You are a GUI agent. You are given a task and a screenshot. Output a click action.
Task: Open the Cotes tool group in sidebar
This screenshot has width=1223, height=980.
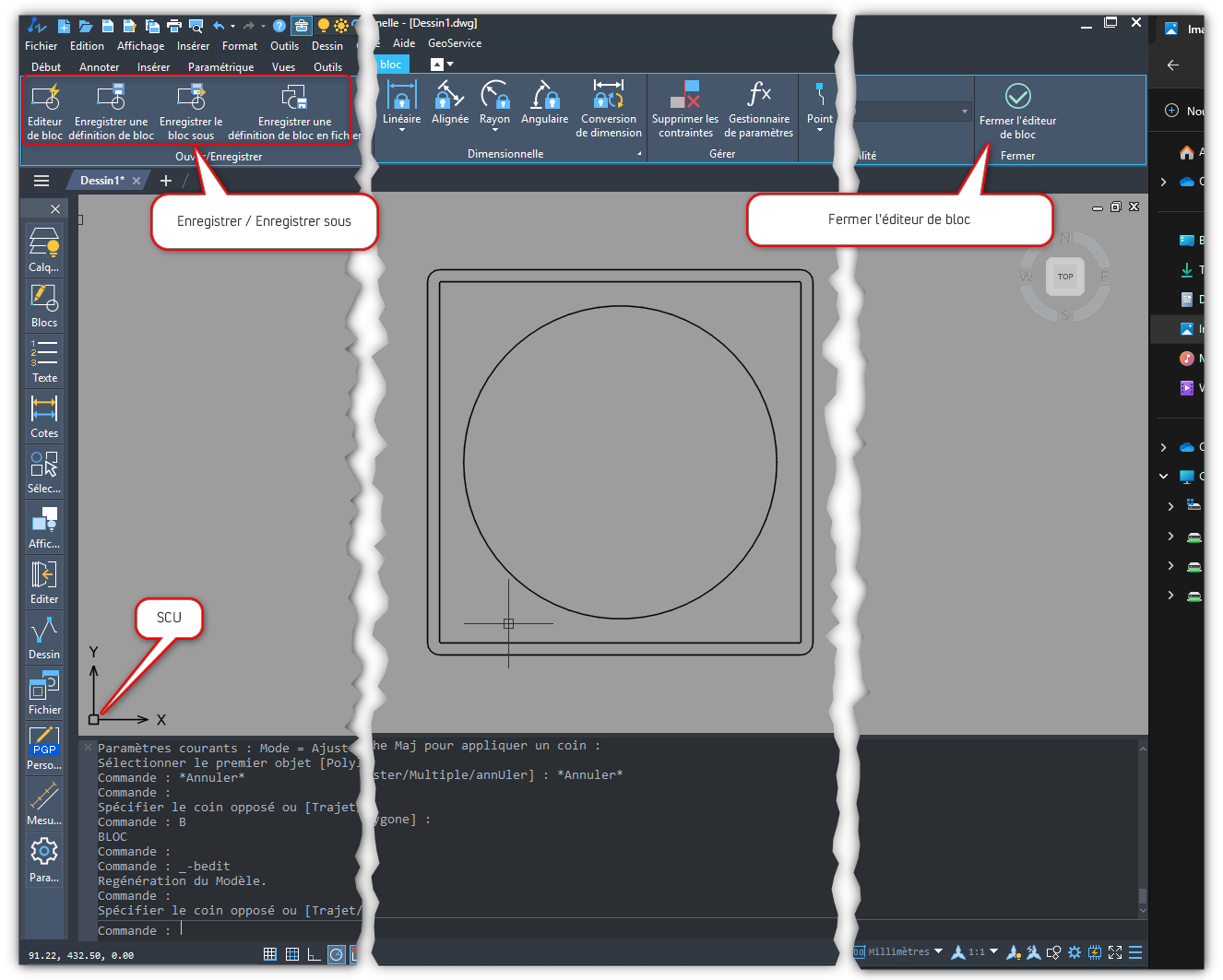[43, 416]
